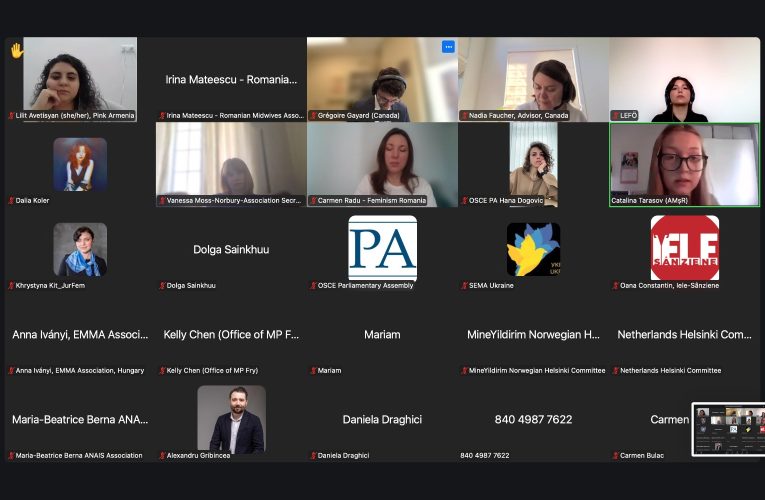765x500 pixels.
Task: Click the muted mic icon beside LEFÖ label
Action: coord(616,116)
